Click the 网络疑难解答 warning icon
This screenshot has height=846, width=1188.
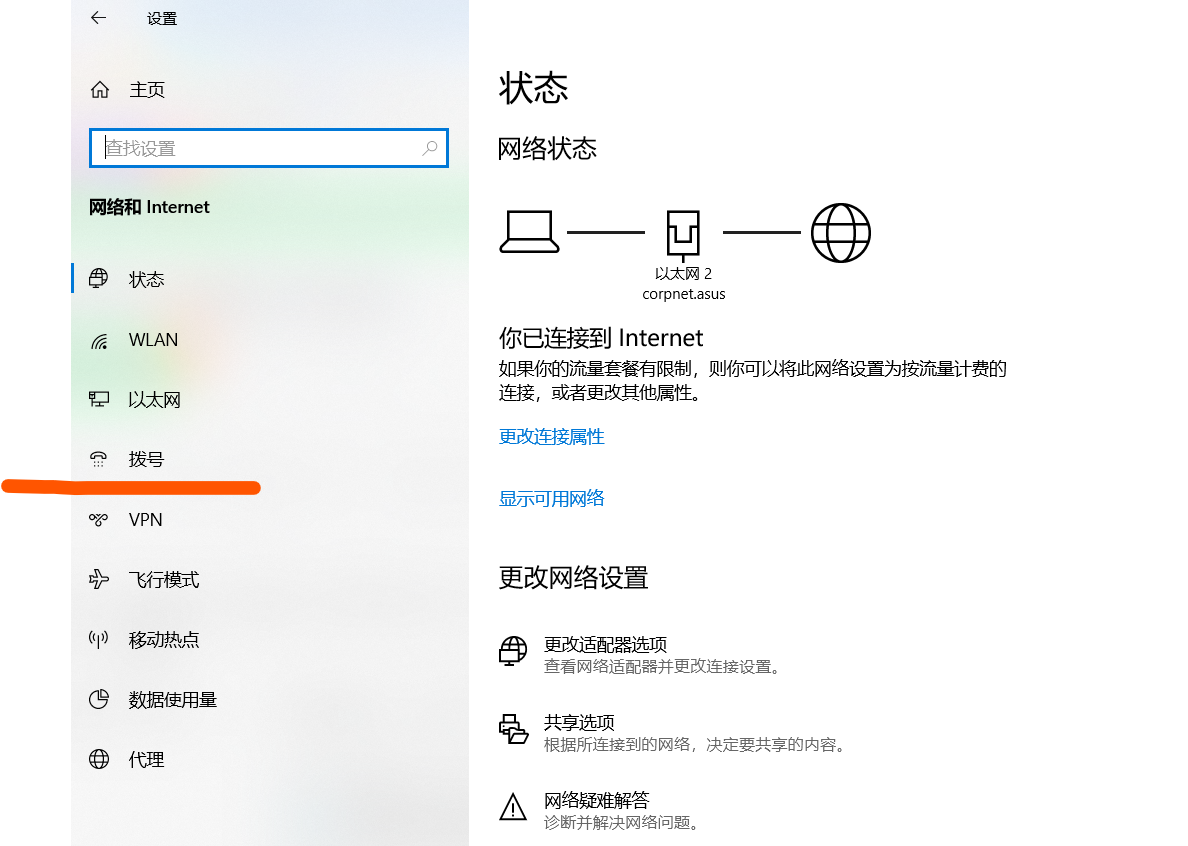[513, 808]
